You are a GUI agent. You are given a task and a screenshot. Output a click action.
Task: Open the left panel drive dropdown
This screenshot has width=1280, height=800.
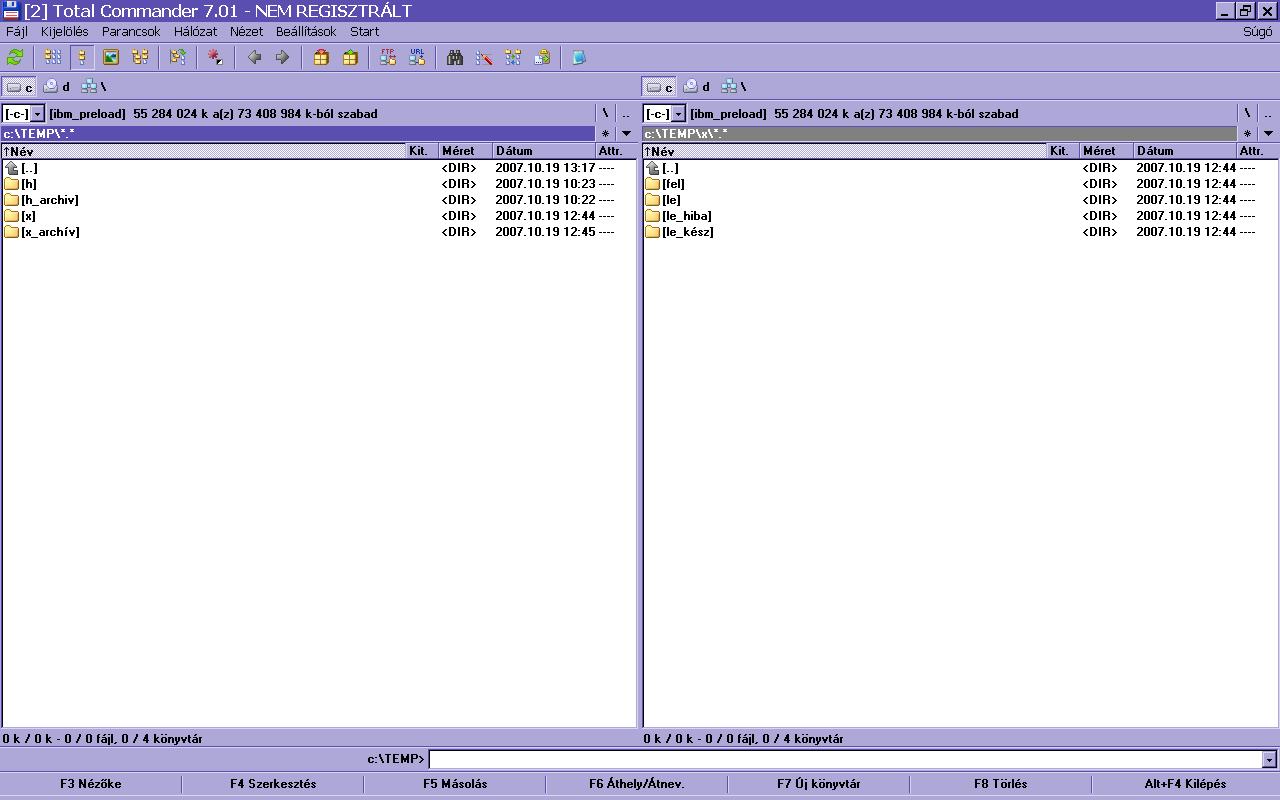(37, 114)
